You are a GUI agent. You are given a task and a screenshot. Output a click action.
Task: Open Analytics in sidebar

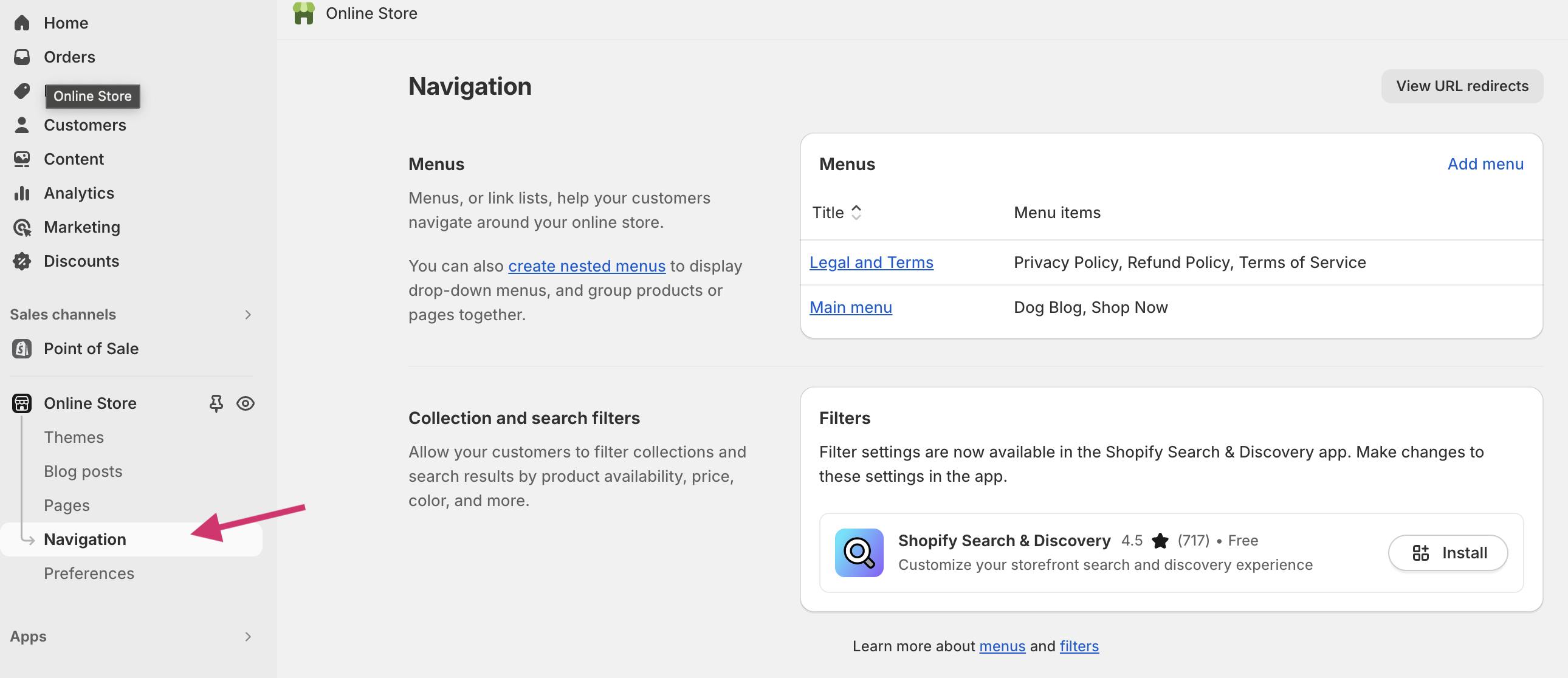pos(79,194)
